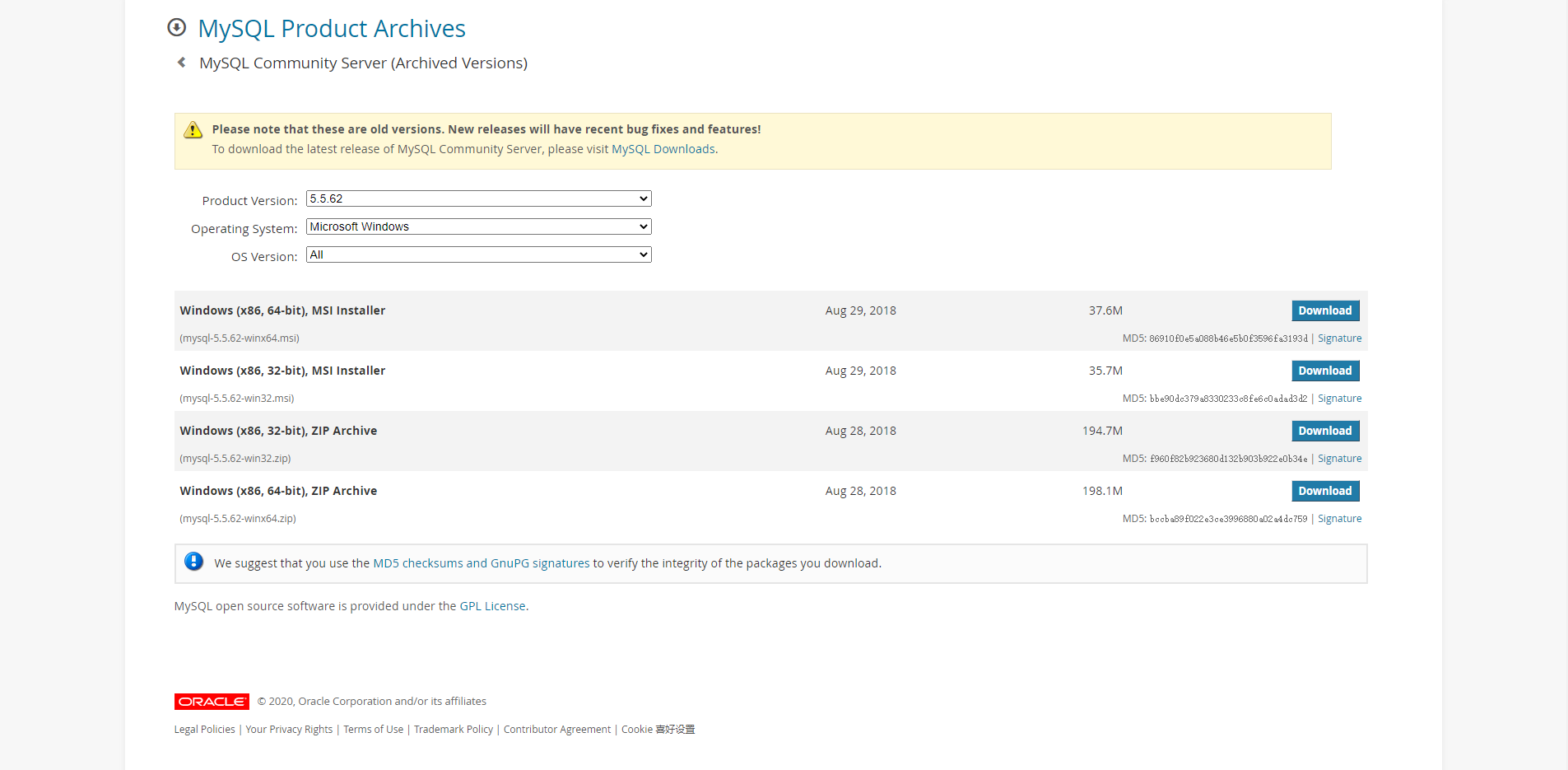Image resolution: width=1568 pixels, height=770 pixels.
Task: Open MD5 checksums and GnuPG signatures link
Action: click(482, 563)
